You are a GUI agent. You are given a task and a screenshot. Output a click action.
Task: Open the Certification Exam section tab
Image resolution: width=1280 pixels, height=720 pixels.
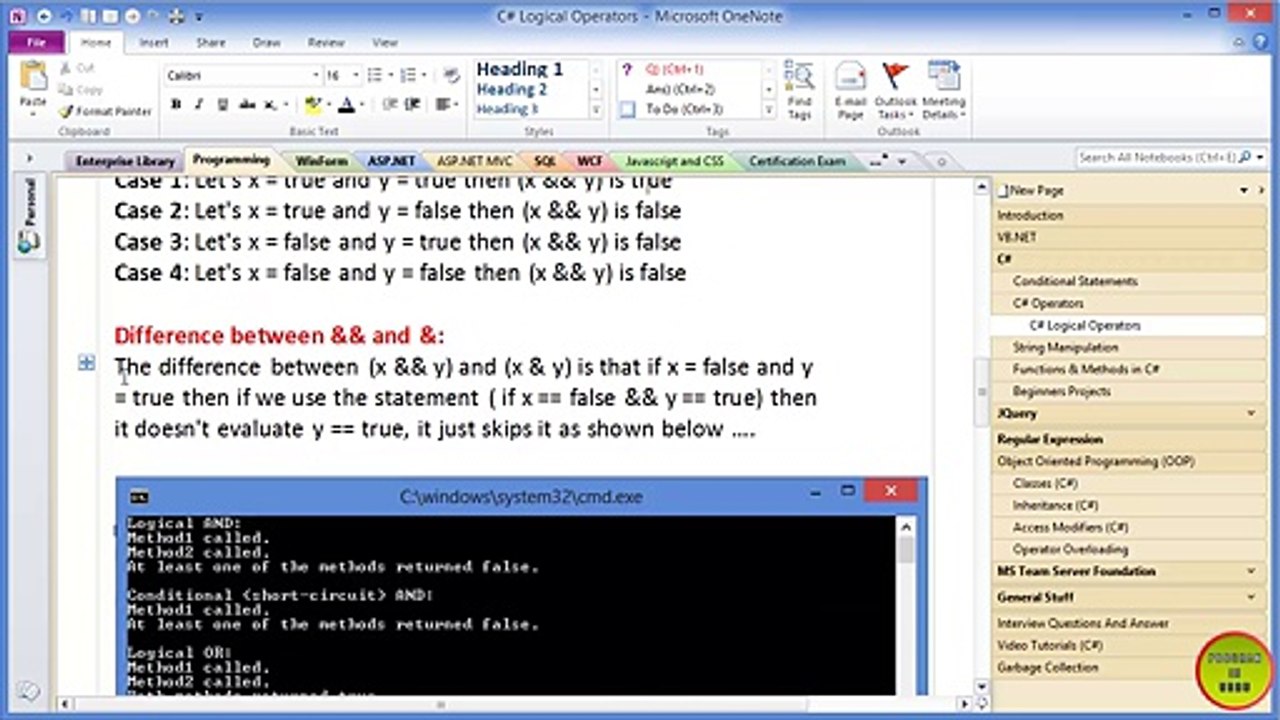tap(797, 161)
